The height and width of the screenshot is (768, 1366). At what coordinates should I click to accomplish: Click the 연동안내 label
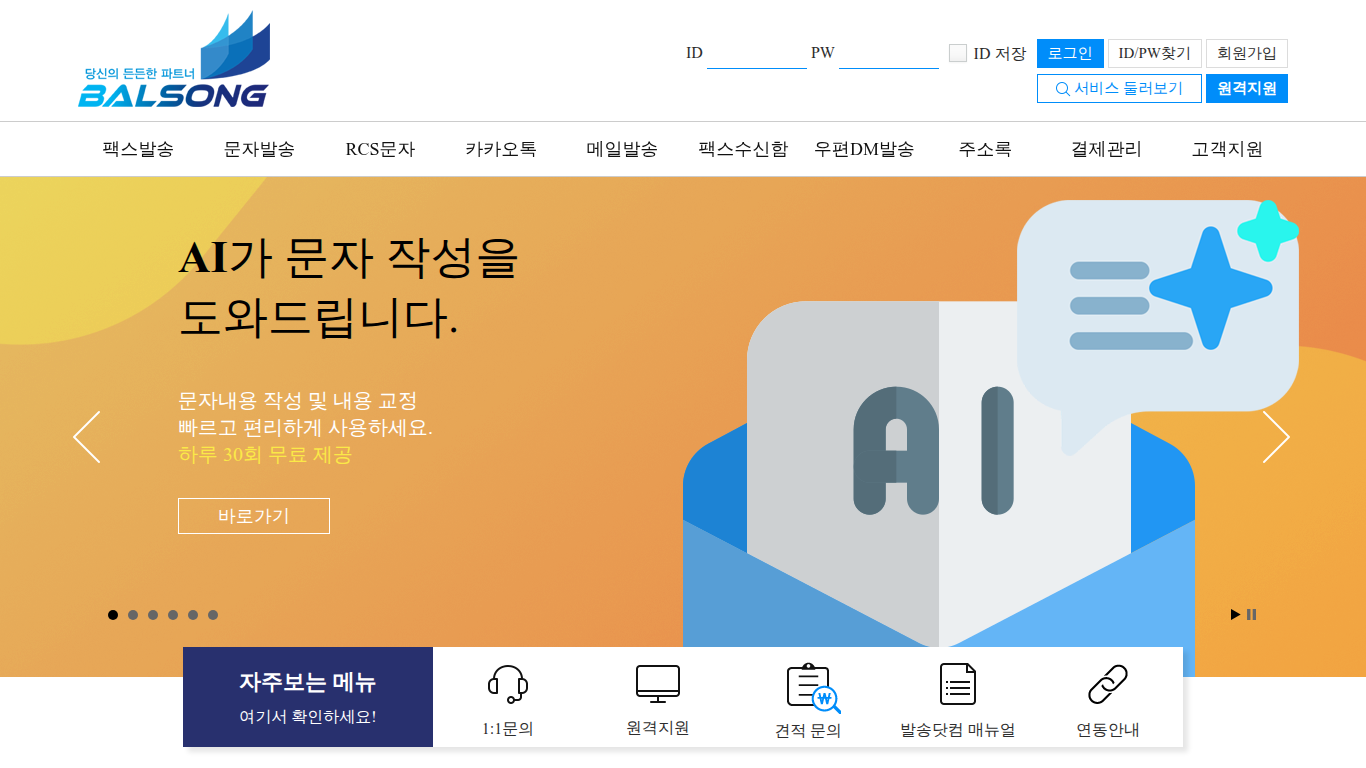coord(1108,730)
